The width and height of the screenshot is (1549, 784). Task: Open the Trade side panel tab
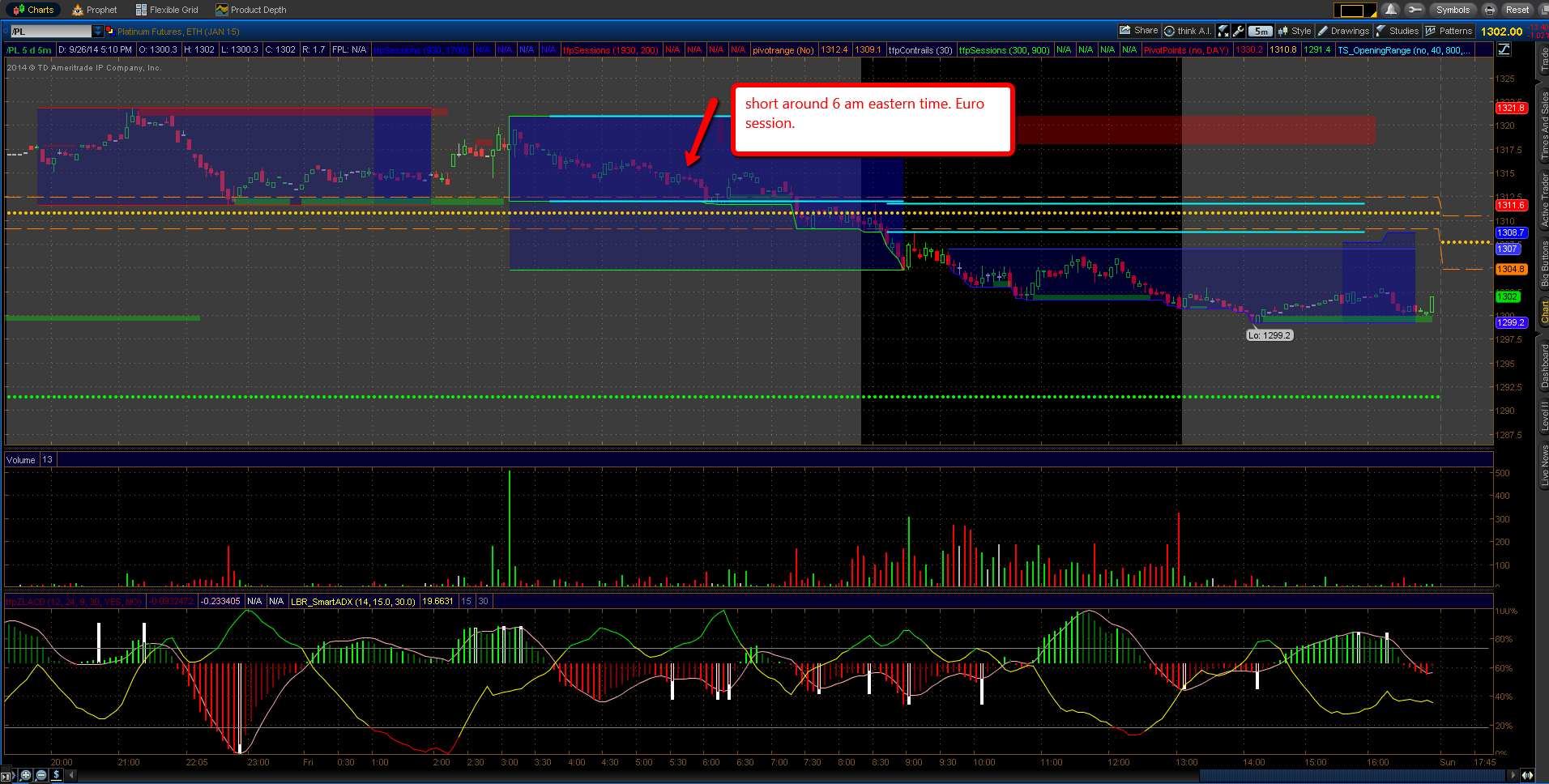coord(1544,59)
